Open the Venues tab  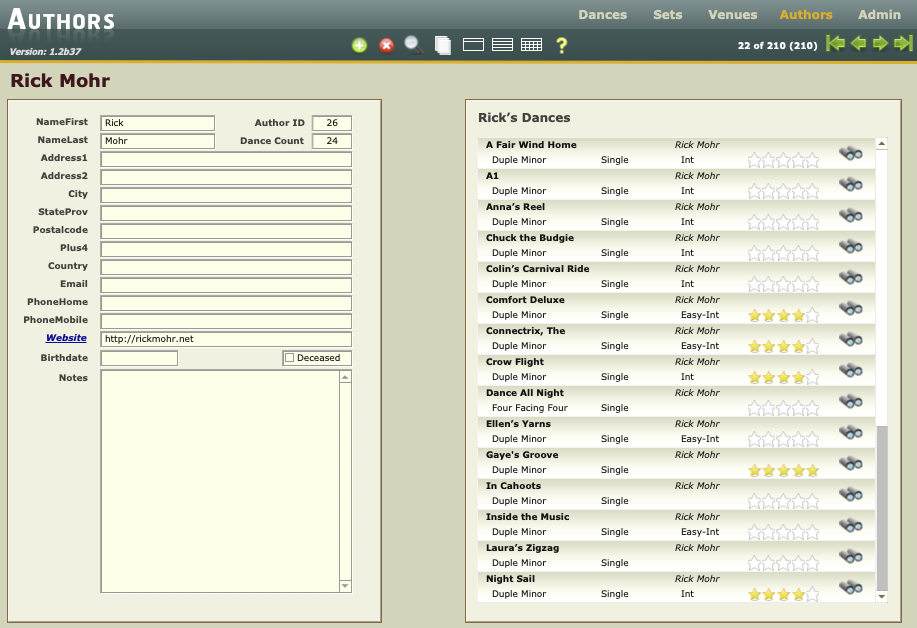click(732, 15)
